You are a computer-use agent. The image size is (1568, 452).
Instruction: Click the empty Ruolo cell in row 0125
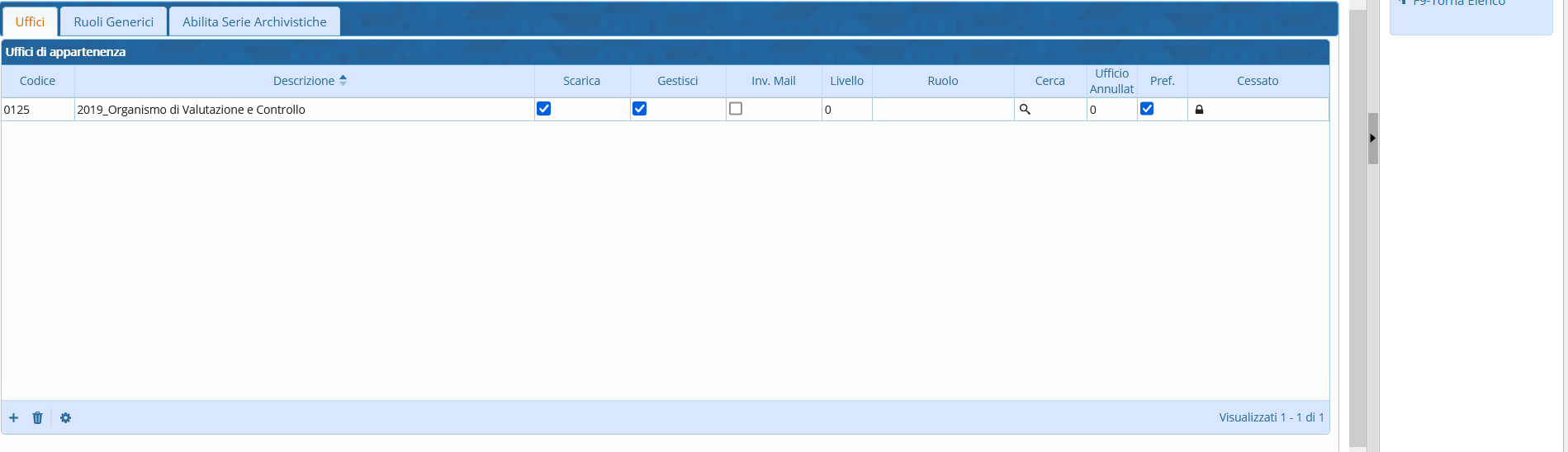942,110
